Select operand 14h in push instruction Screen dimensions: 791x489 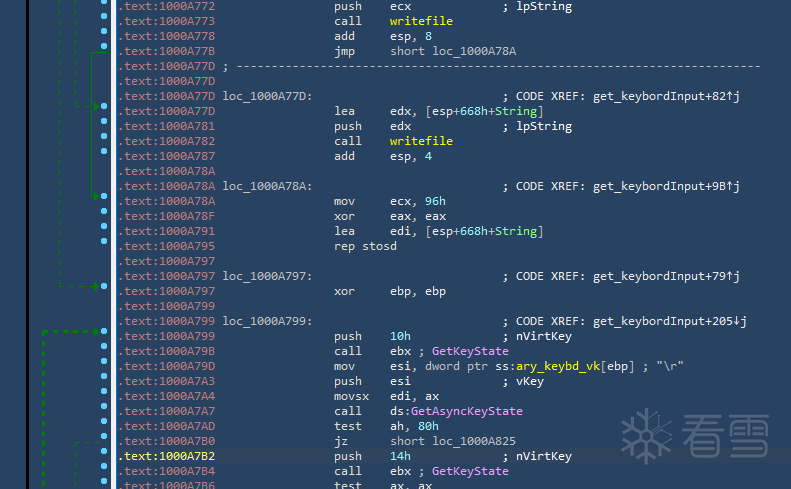[x=400, y=456]
